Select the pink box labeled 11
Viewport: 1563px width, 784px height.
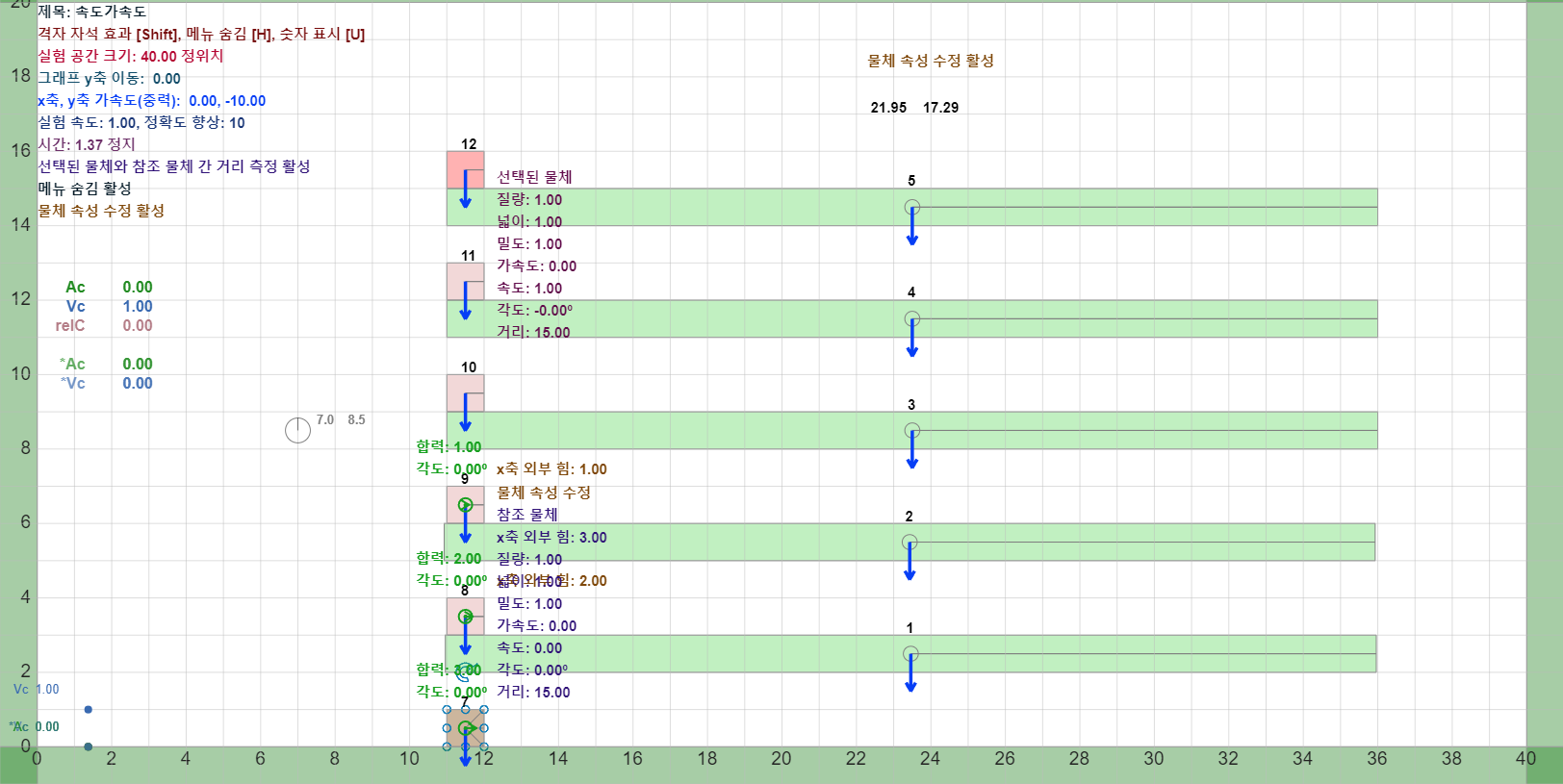click(x=466, y=282)
